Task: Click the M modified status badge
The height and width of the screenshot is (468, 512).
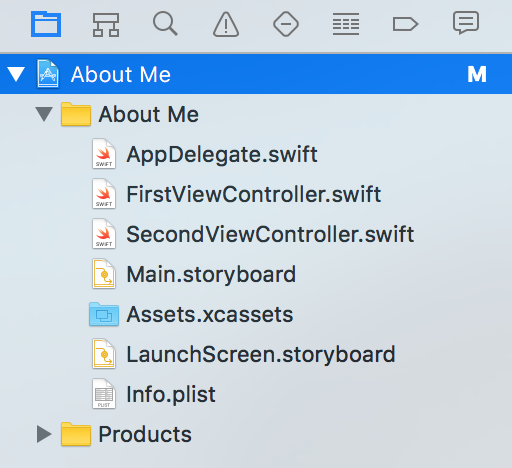Action: (477, 74)
